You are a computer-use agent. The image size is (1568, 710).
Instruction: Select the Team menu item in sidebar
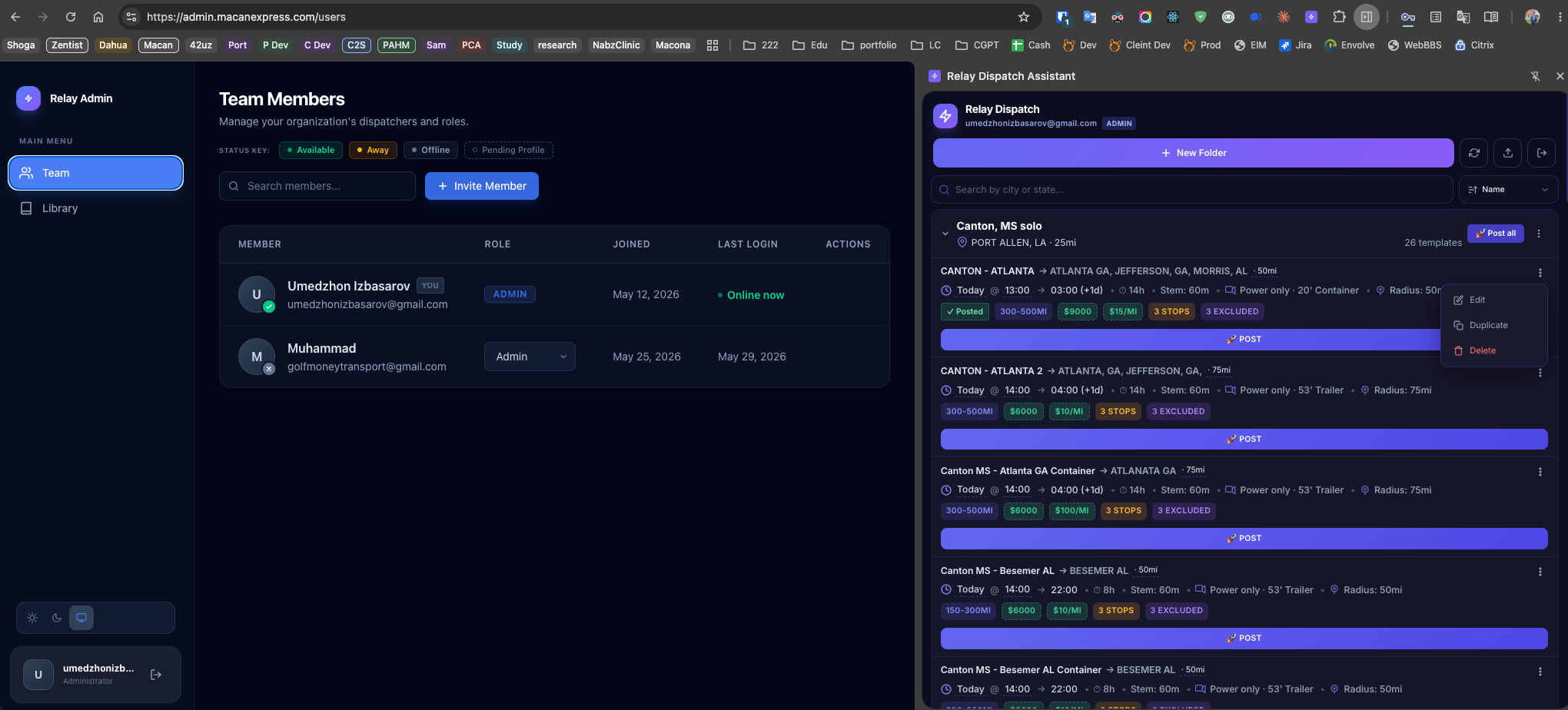[96, 173]
